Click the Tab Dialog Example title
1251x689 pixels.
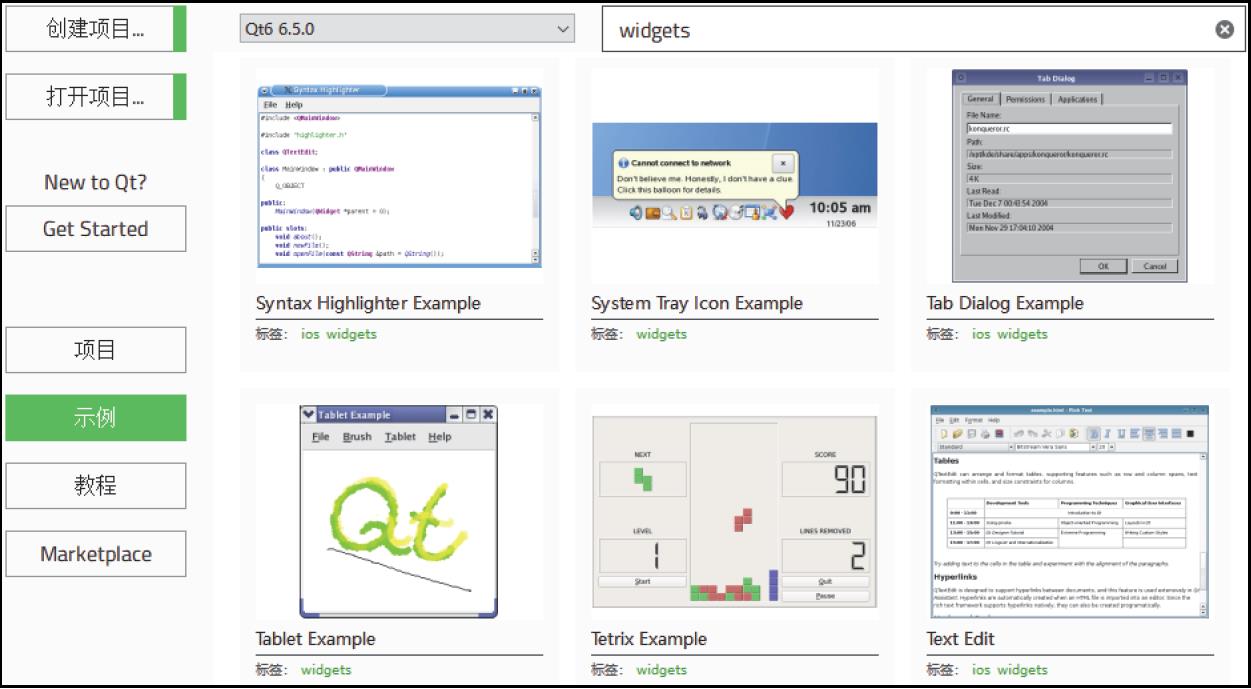1005,303
